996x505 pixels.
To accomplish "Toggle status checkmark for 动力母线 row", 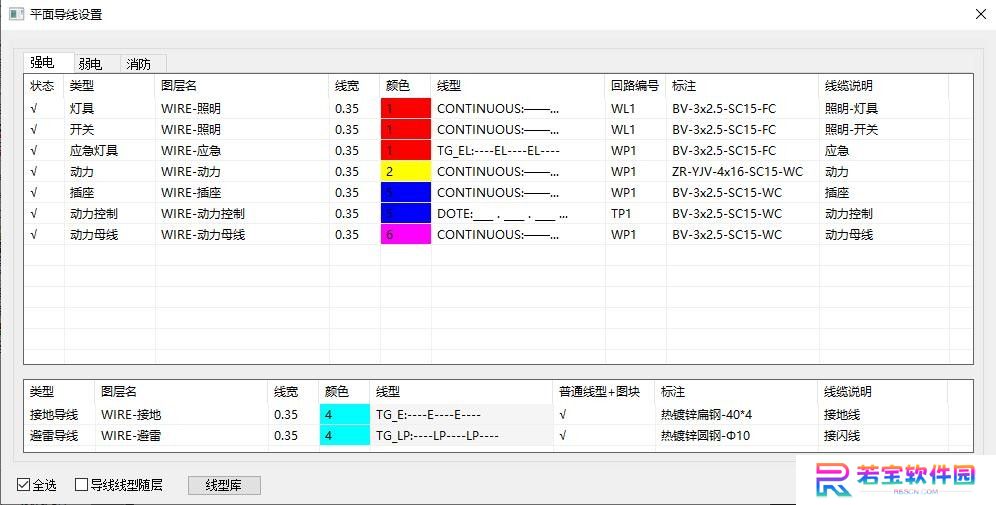I will 34,234.
